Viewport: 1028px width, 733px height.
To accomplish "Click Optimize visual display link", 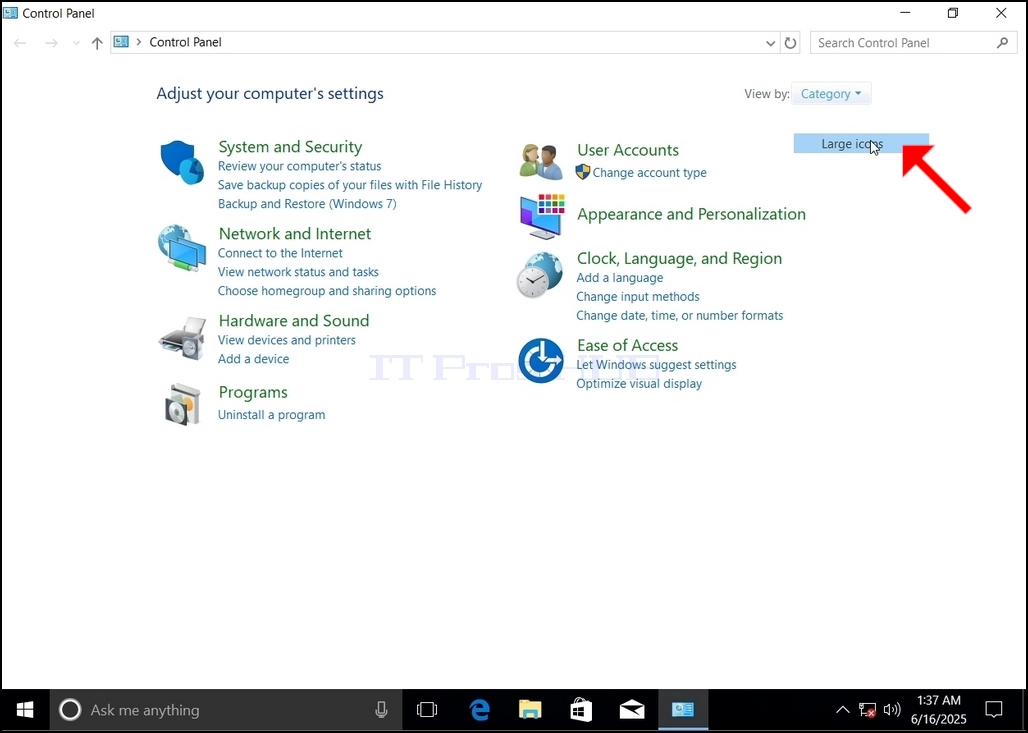I will coord(639,384).
